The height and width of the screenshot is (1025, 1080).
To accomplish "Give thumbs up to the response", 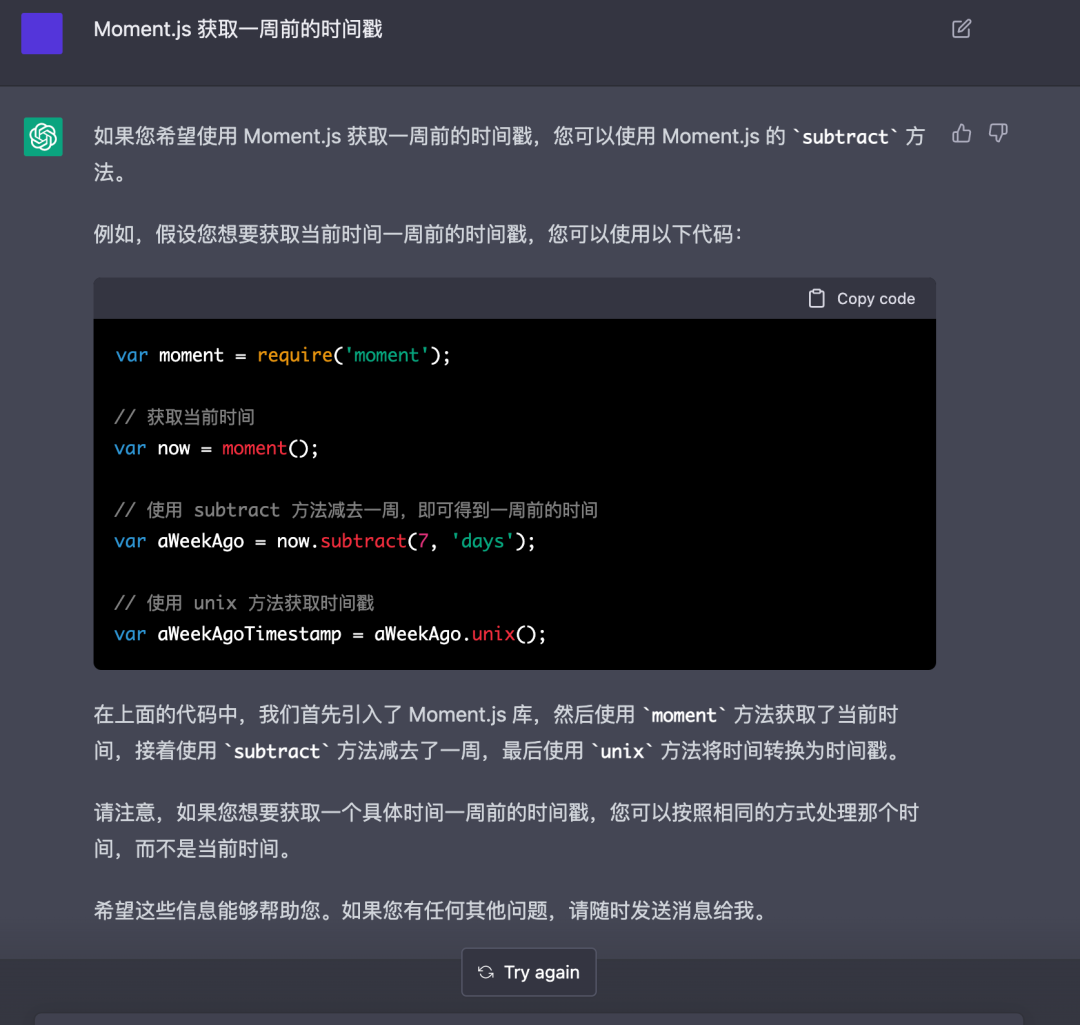I will pos(962,133).
